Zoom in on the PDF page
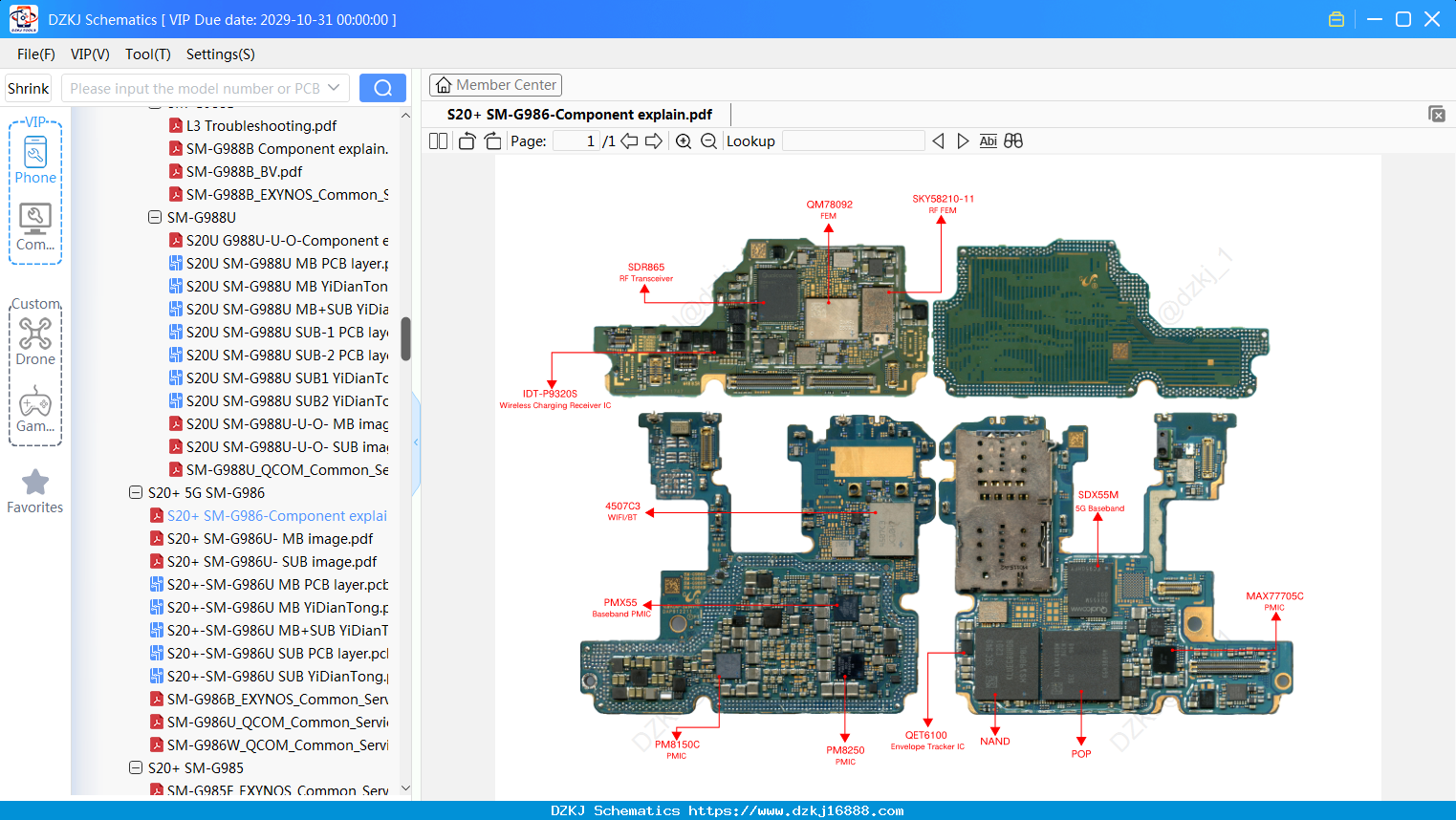This screenshot has width=1456, height=820. click(x=684, y=141)
